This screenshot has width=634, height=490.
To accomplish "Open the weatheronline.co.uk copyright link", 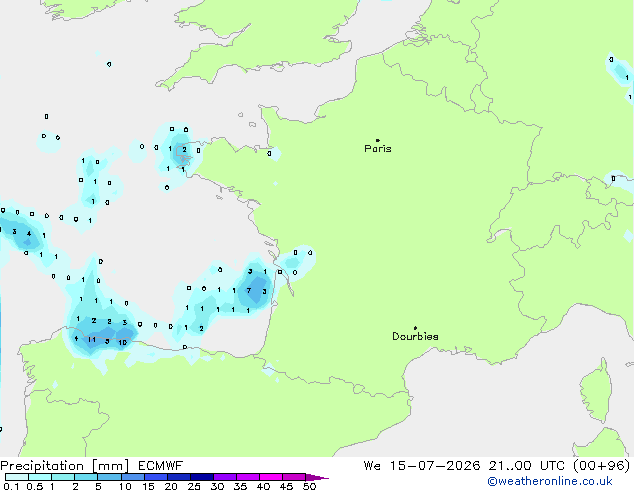I will (550, 482).
